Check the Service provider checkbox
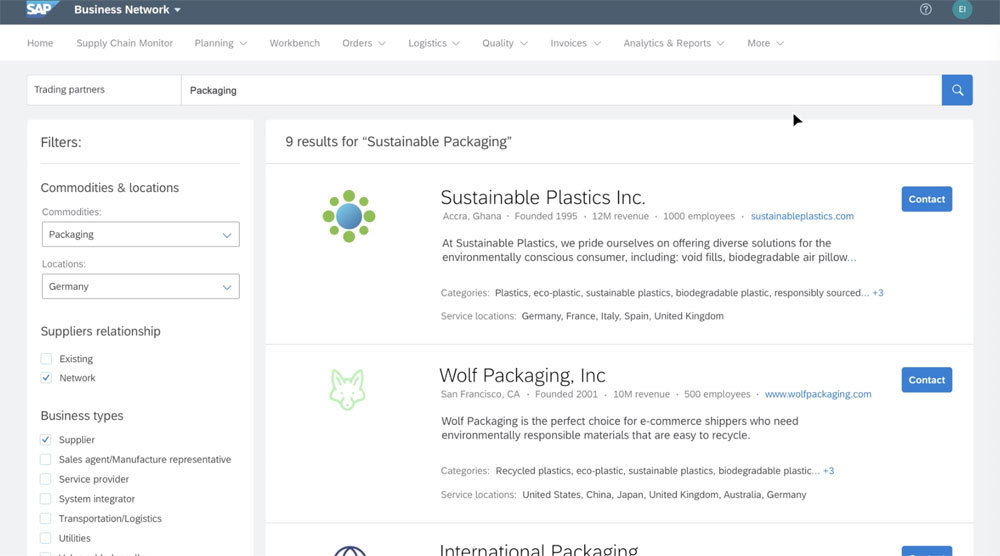 click(45, 479)
